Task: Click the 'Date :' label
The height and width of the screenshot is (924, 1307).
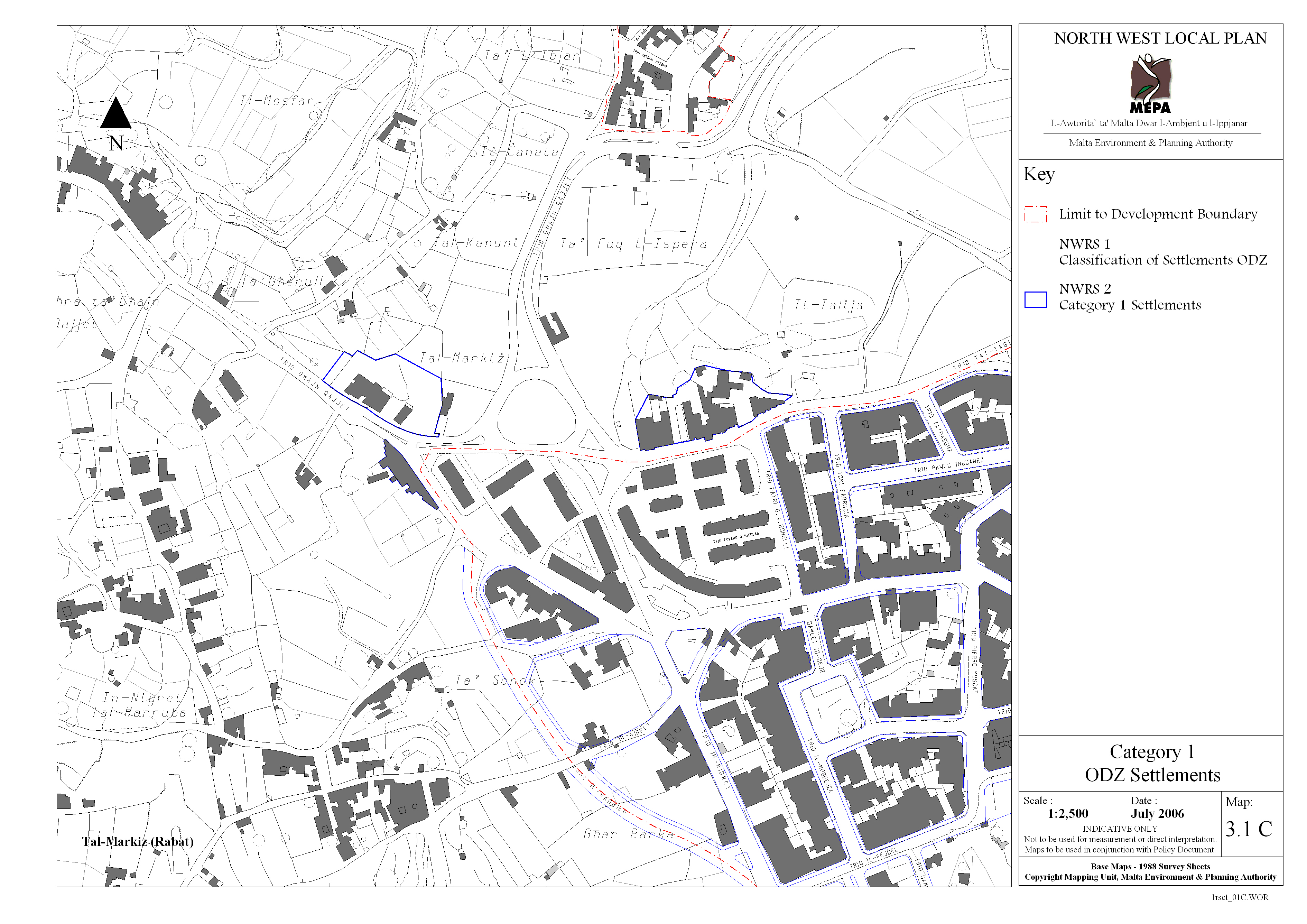Action: tap(1144, 801)
